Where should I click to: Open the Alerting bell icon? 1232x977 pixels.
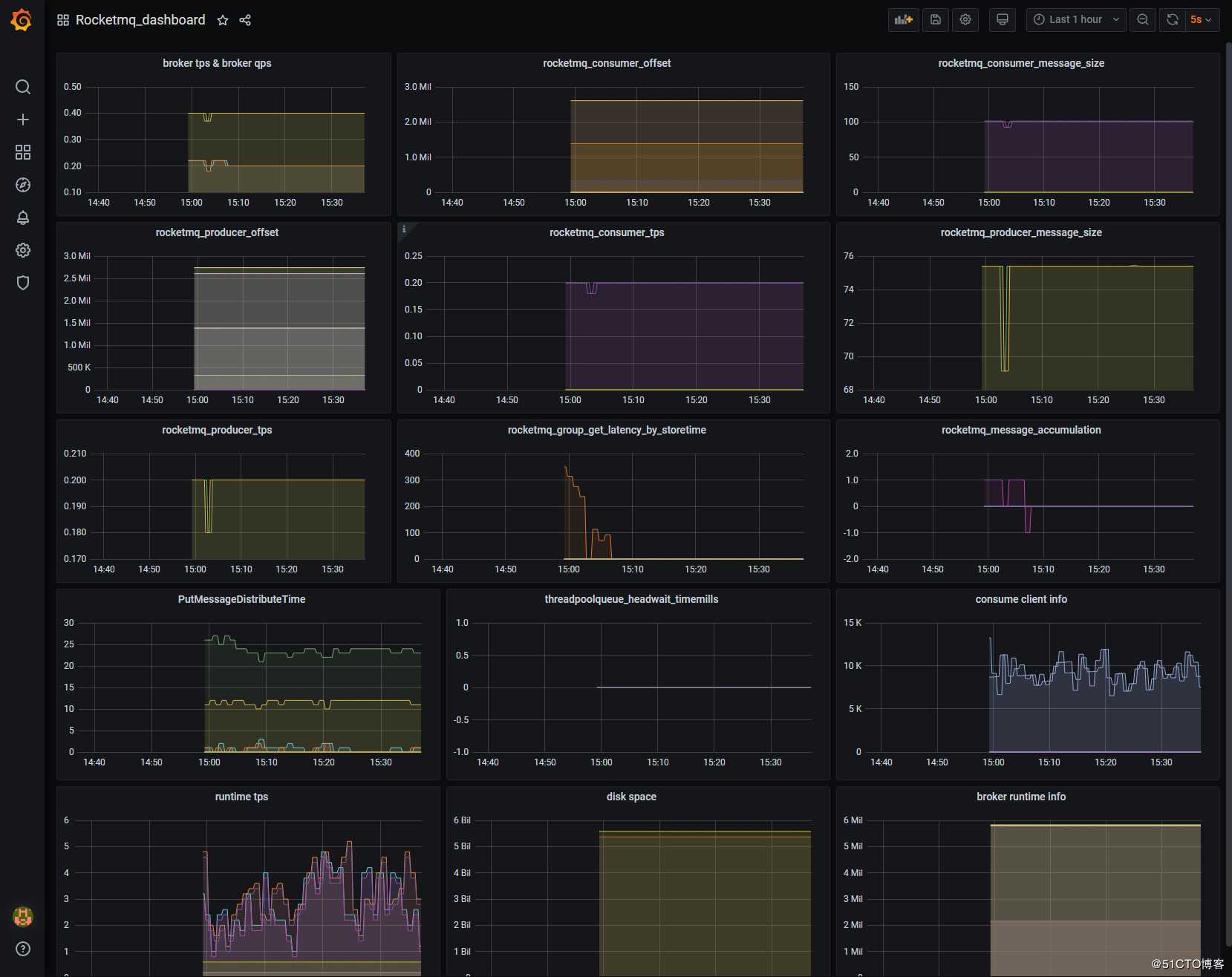coord(23,218)
